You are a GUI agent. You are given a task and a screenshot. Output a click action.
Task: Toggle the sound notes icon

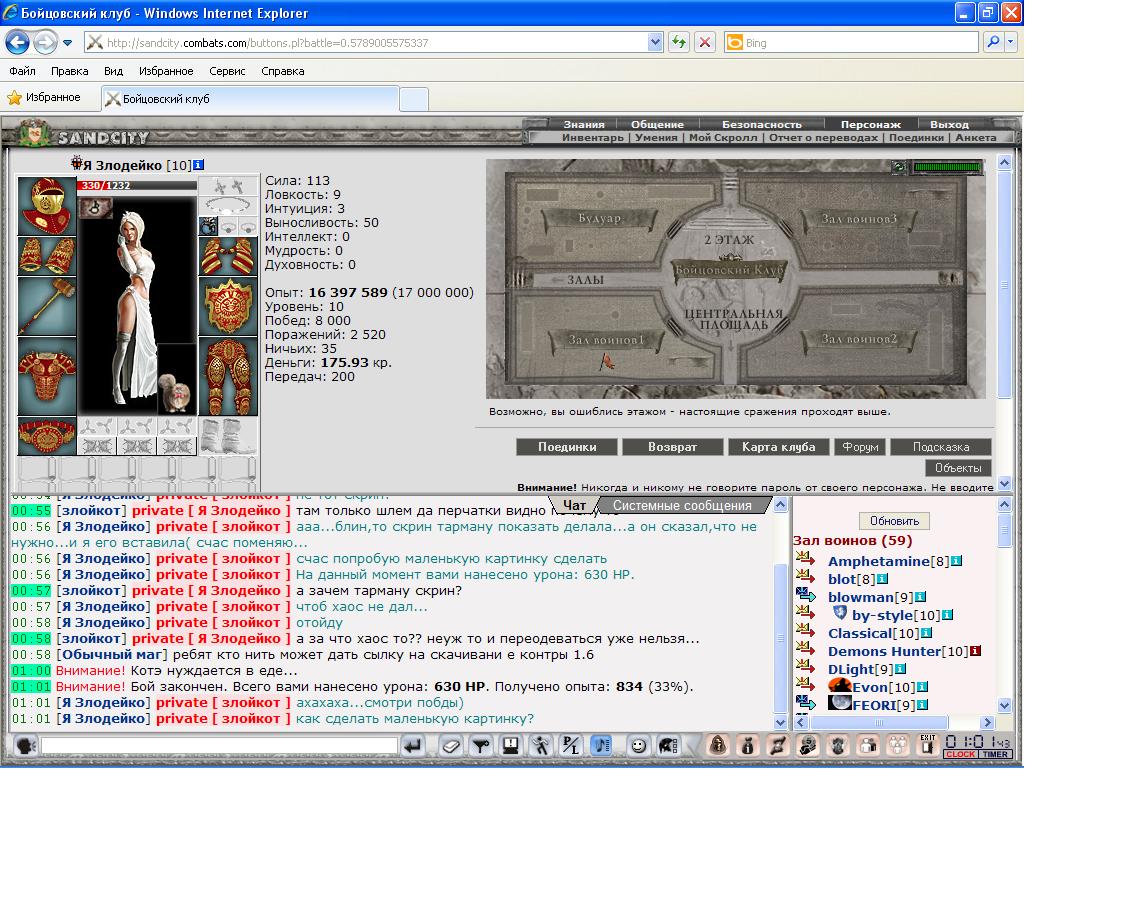(600, 745)
